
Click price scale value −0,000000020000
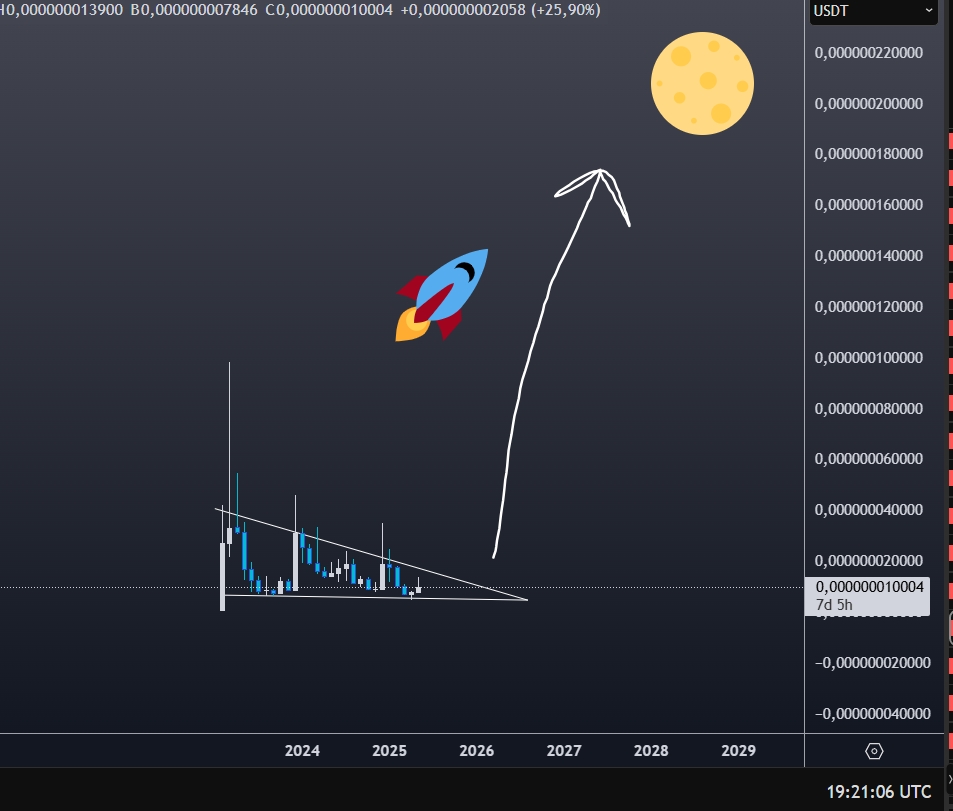click(873, 663)
